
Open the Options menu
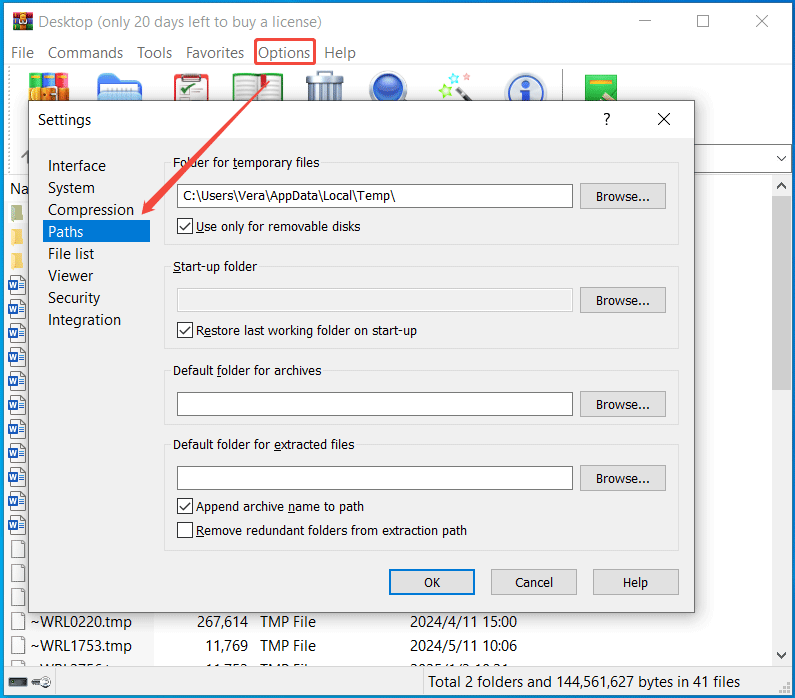click(x=284, y=53)
